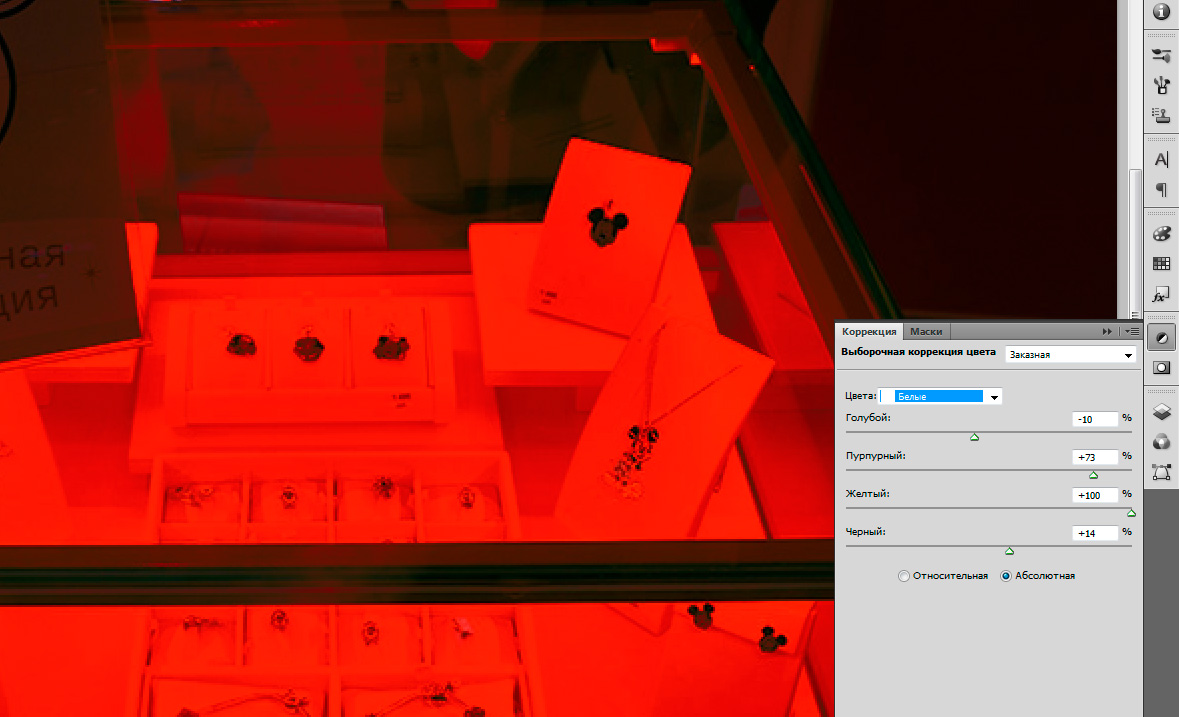Open the Paragraph panel icon
This screenshot has height=717, width=1179.
pyautogui.click(x=1161, y=189)
